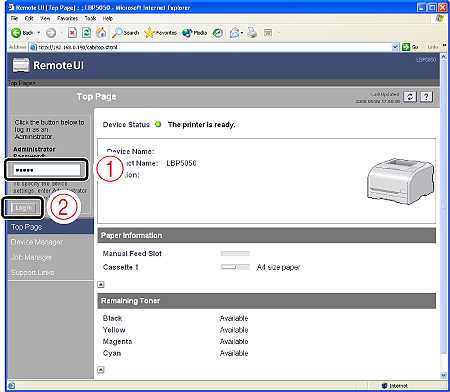
Task: Click the Administrator Password field
Action: click(x=47, y=170)
